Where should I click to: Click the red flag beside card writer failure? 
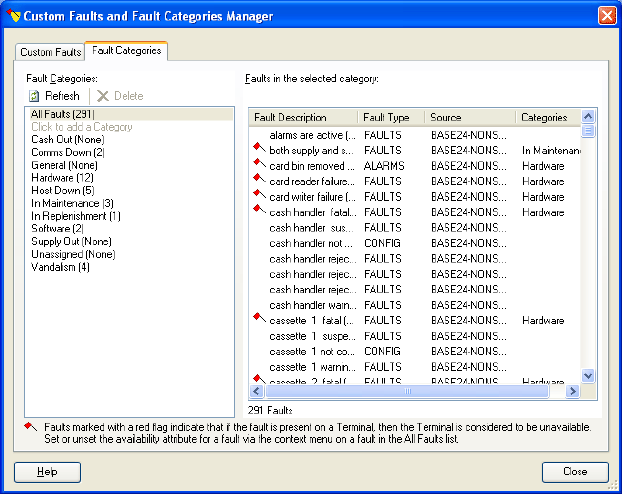(258, 195)
